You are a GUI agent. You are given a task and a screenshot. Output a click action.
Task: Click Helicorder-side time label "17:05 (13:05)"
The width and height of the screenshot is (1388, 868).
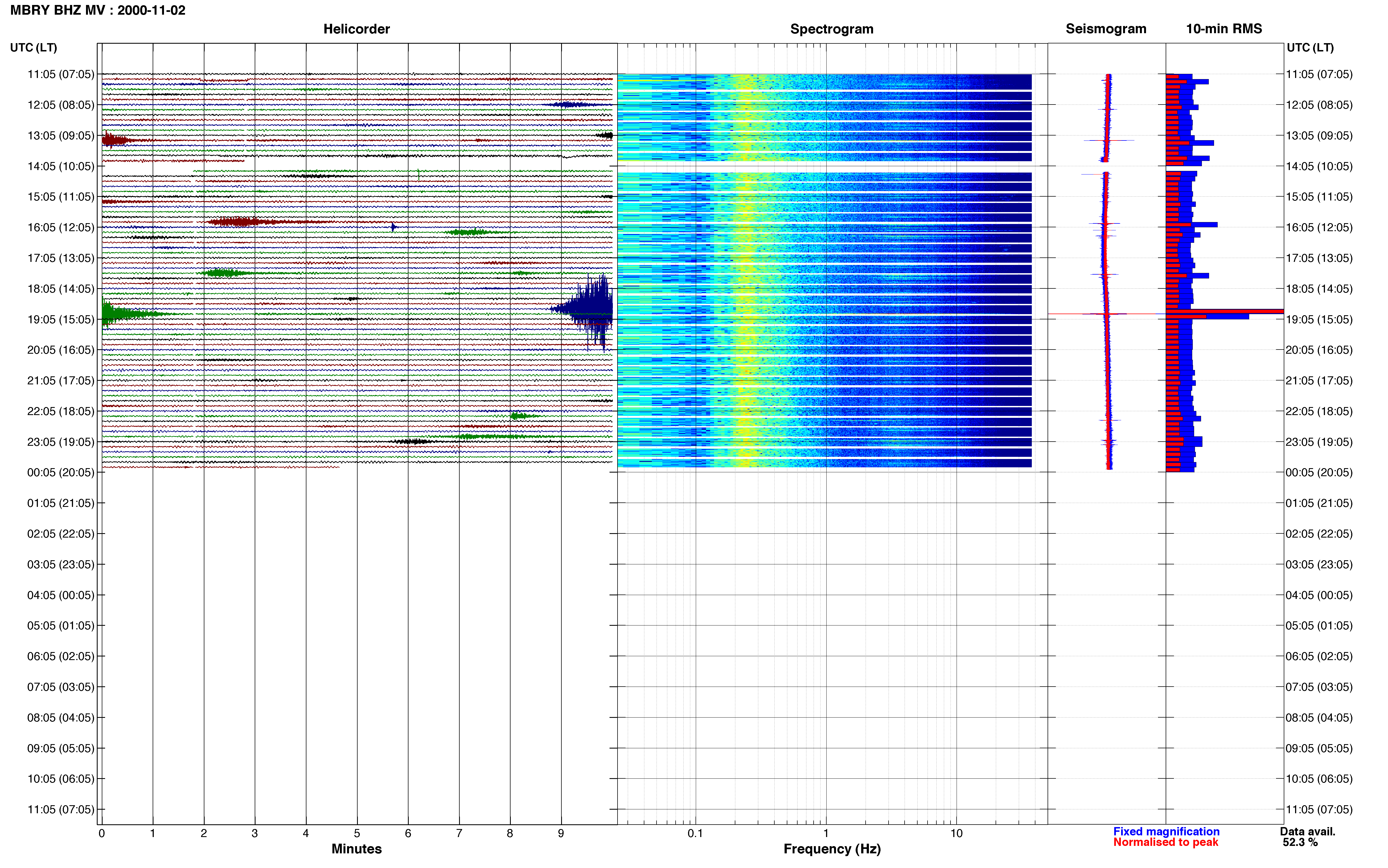click(61, 258)
